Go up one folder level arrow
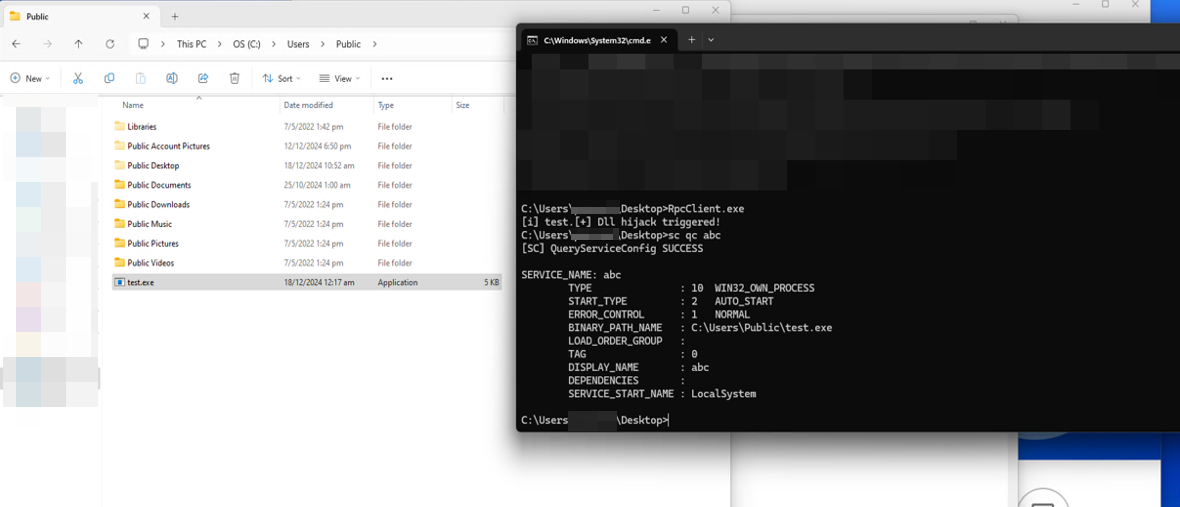Viewport: 1180px width, 507px height. [x=79, y=44]
